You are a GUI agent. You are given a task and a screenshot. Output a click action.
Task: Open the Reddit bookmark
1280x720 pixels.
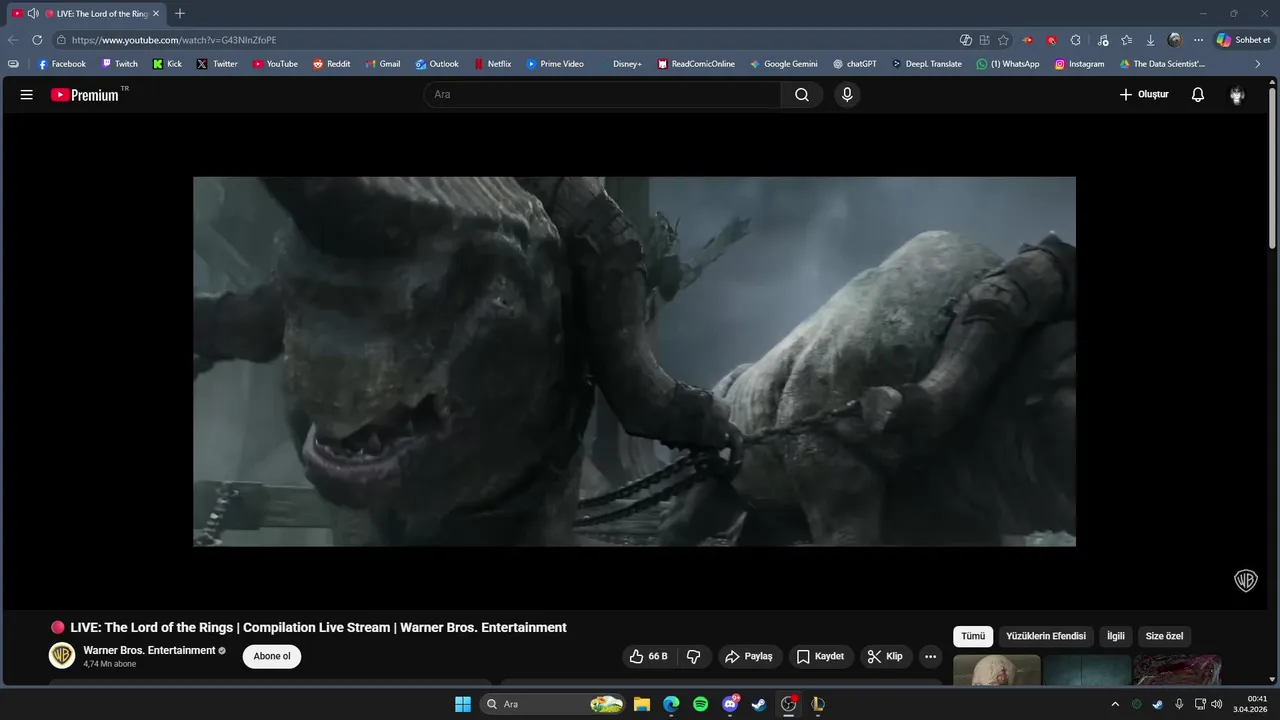tap(331, 64)
